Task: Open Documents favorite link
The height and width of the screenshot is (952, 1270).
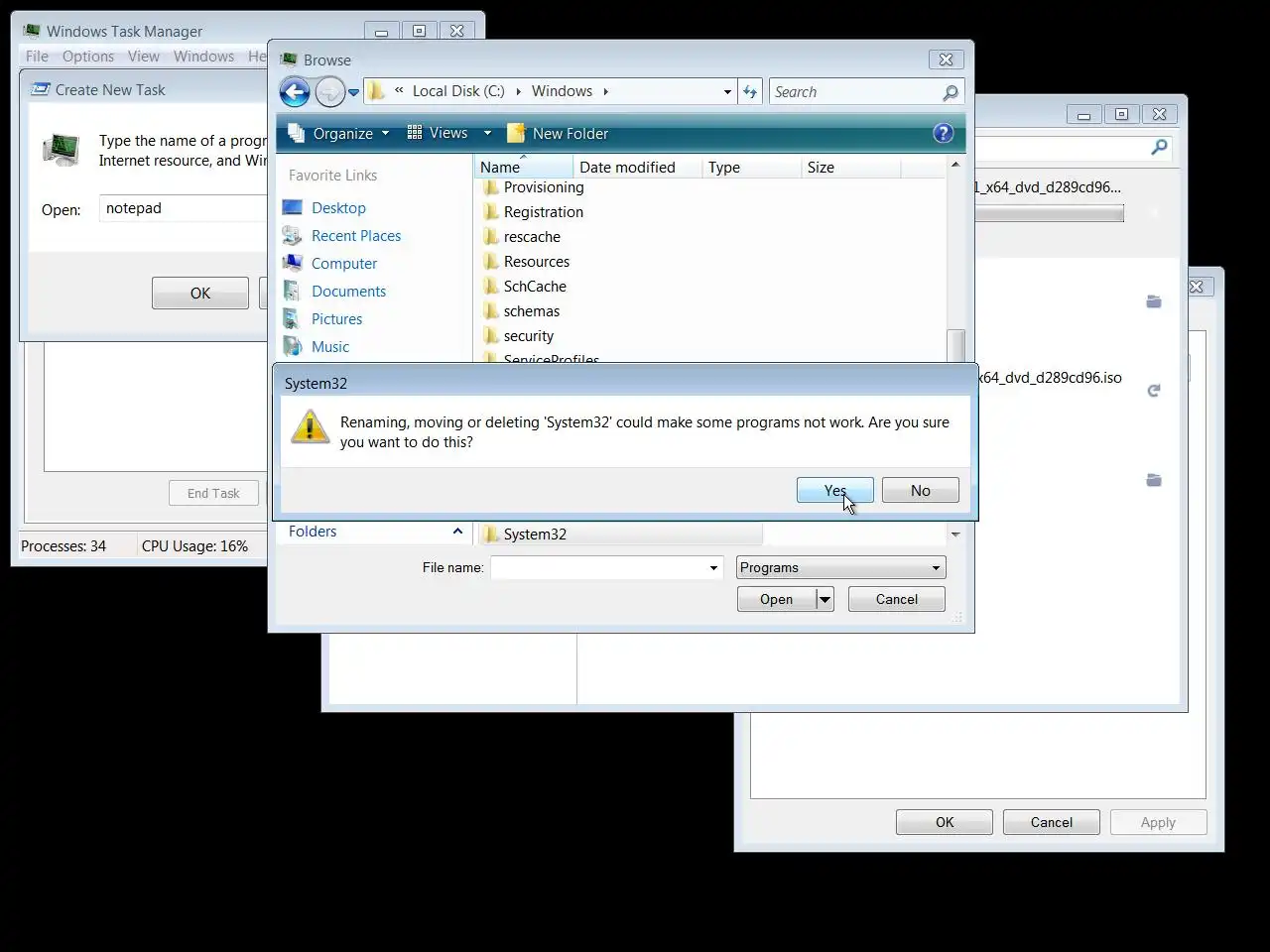Action: 348,292
